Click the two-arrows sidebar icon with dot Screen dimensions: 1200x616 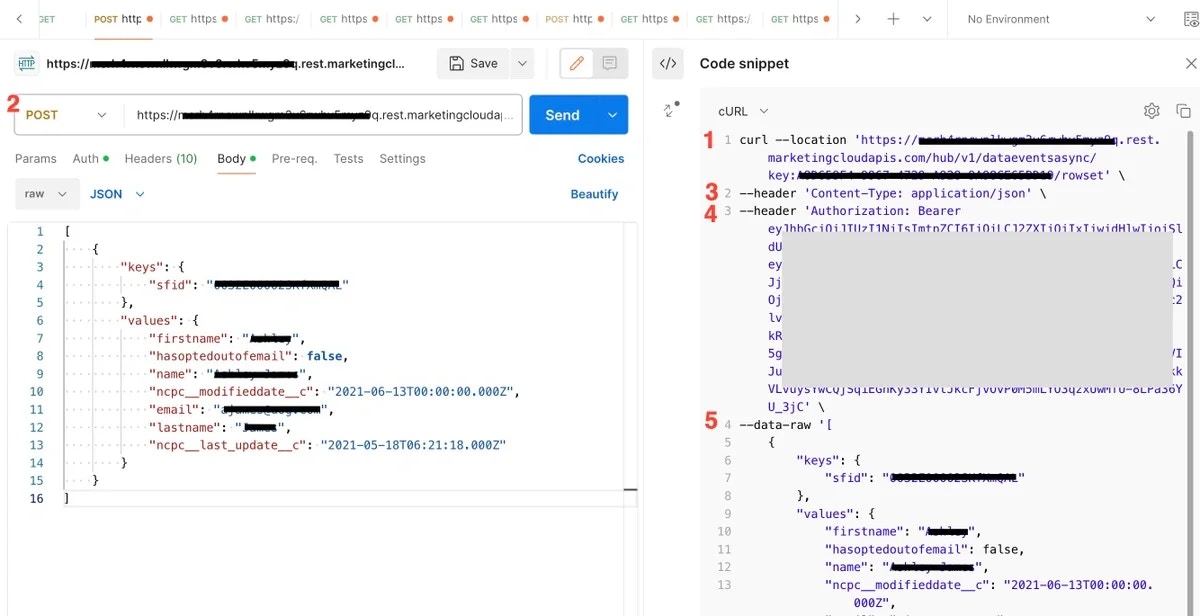[x=669, y=110]
